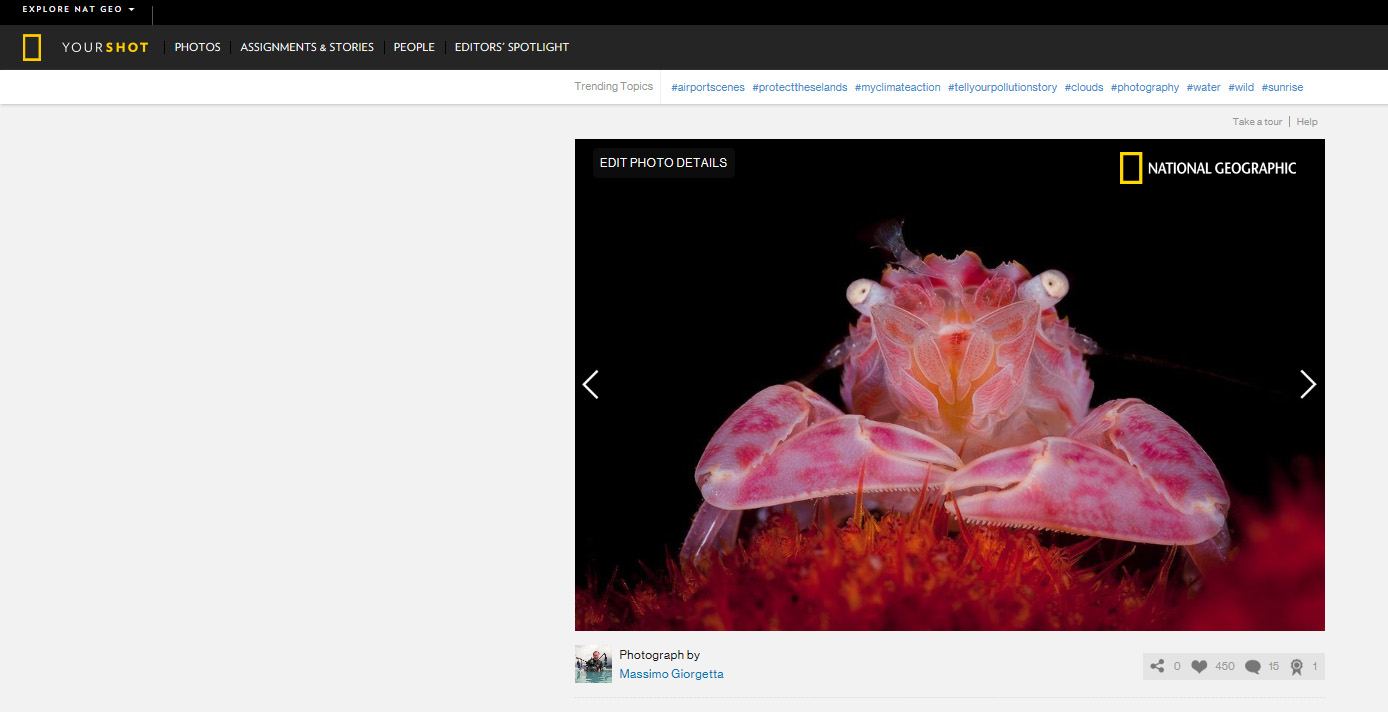
Task: Navigate to the People section
Action: tap(414, 47)
